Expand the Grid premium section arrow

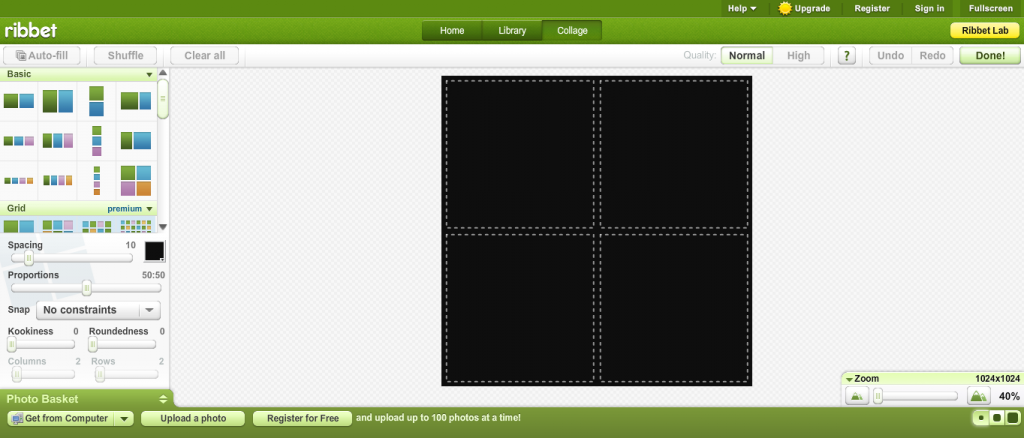tap(150, 209)
